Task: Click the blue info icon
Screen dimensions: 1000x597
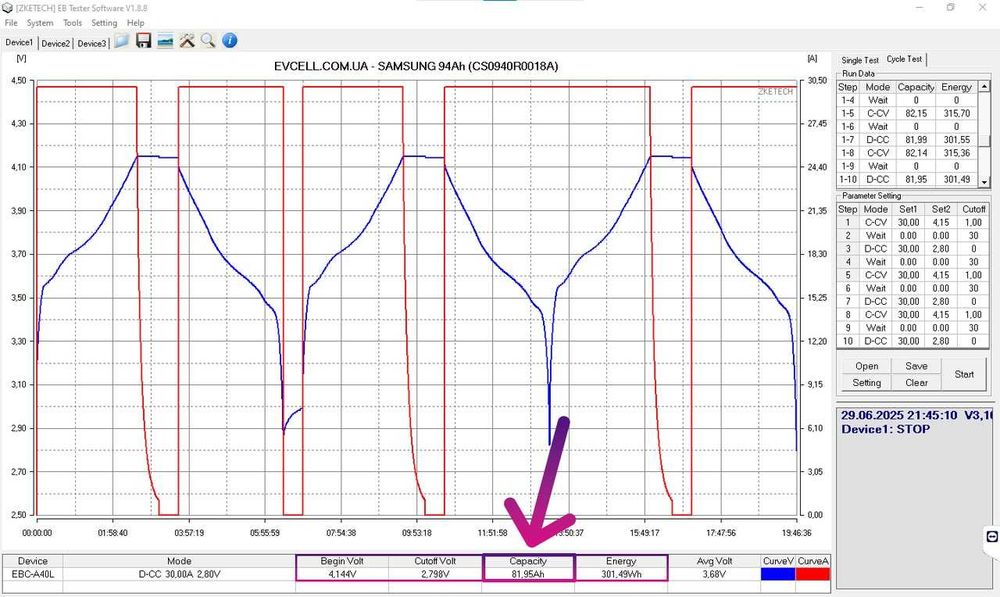Action: coord(230,41)
